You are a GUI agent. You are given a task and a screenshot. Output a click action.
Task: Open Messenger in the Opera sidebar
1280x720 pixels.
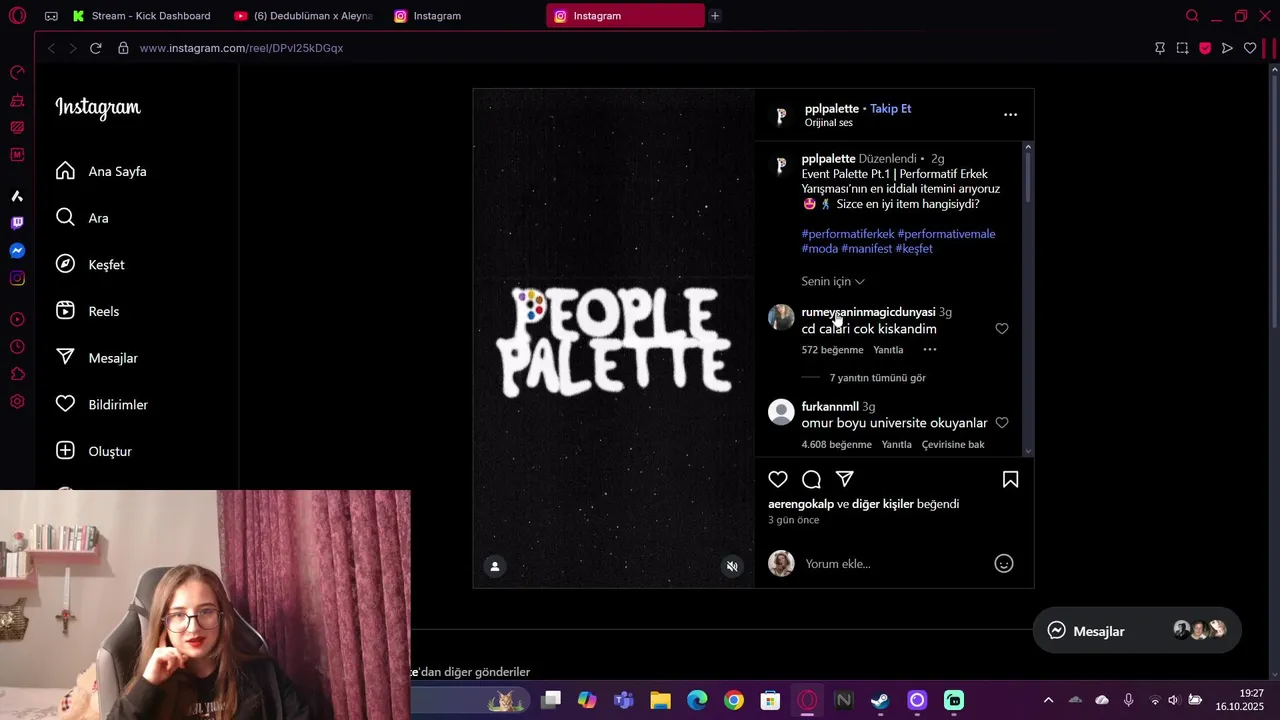click(x=17, y=251)
